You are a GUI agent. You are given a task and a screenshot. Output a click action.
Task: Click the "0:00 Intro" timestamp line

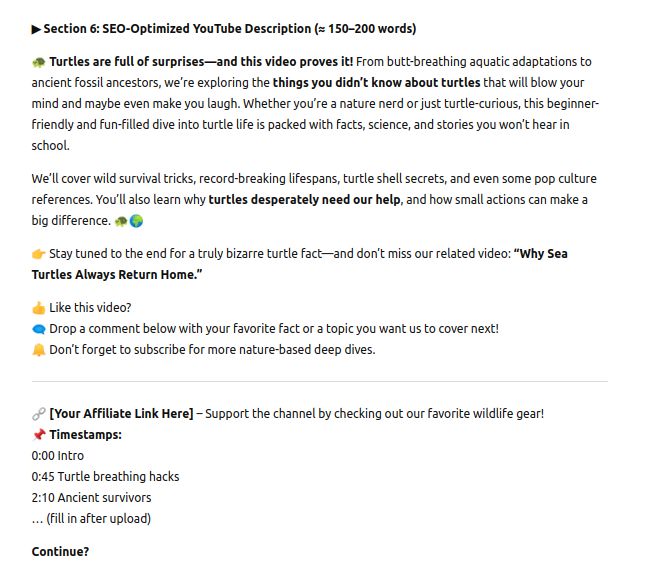click(58, 456)
